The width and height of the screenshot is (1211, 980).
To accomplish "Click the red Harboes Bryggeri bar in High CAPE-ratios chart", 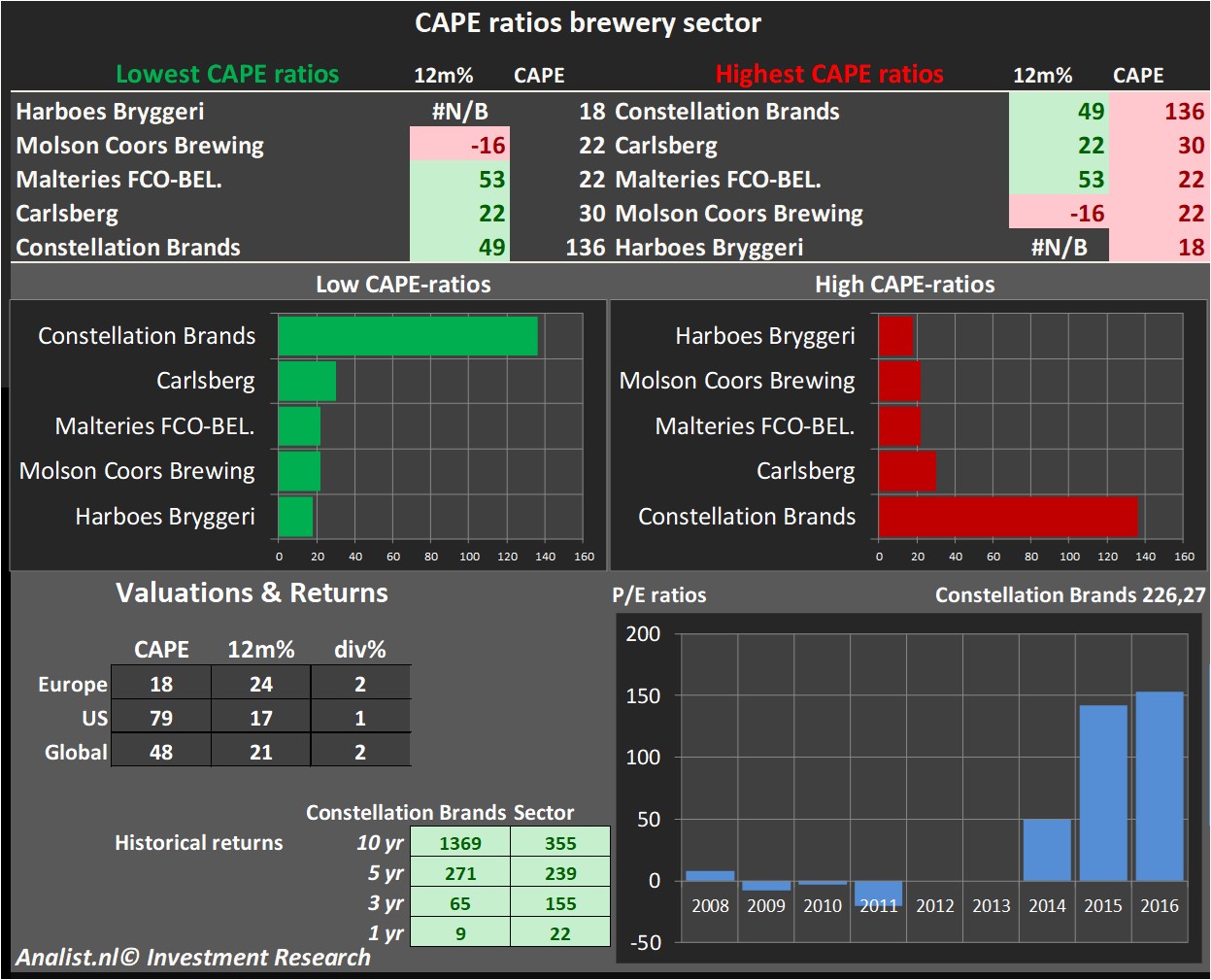I will coord(895,336).
